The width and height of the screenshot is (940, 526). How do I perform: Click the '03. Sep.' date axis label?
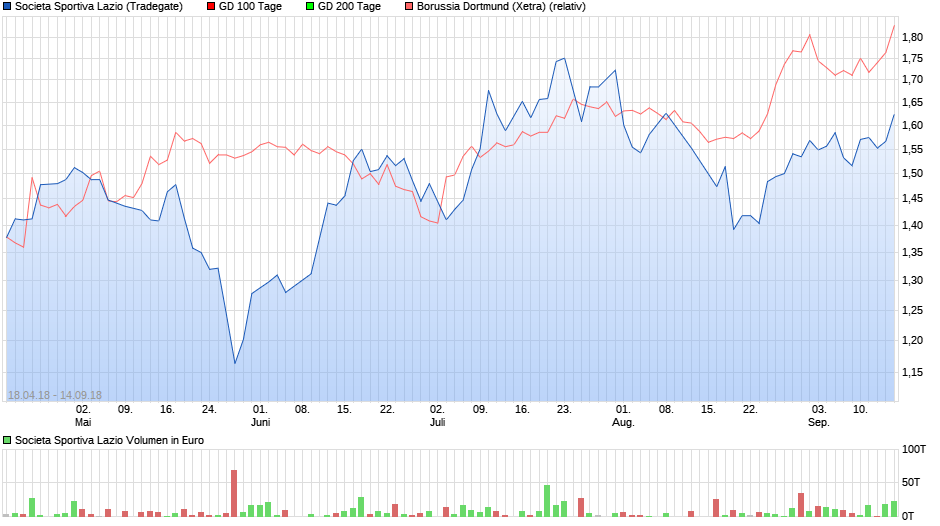[x=819, y=416]
